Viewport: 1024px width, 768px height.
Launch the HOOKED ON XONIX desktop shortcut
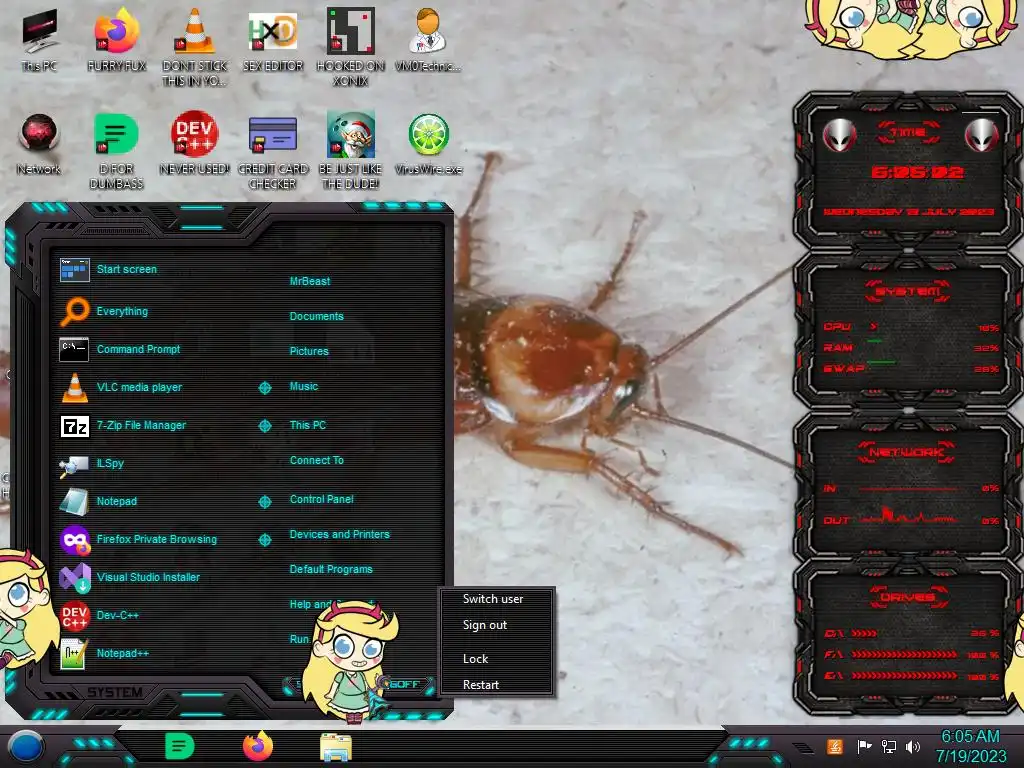[x=351, y=47]
